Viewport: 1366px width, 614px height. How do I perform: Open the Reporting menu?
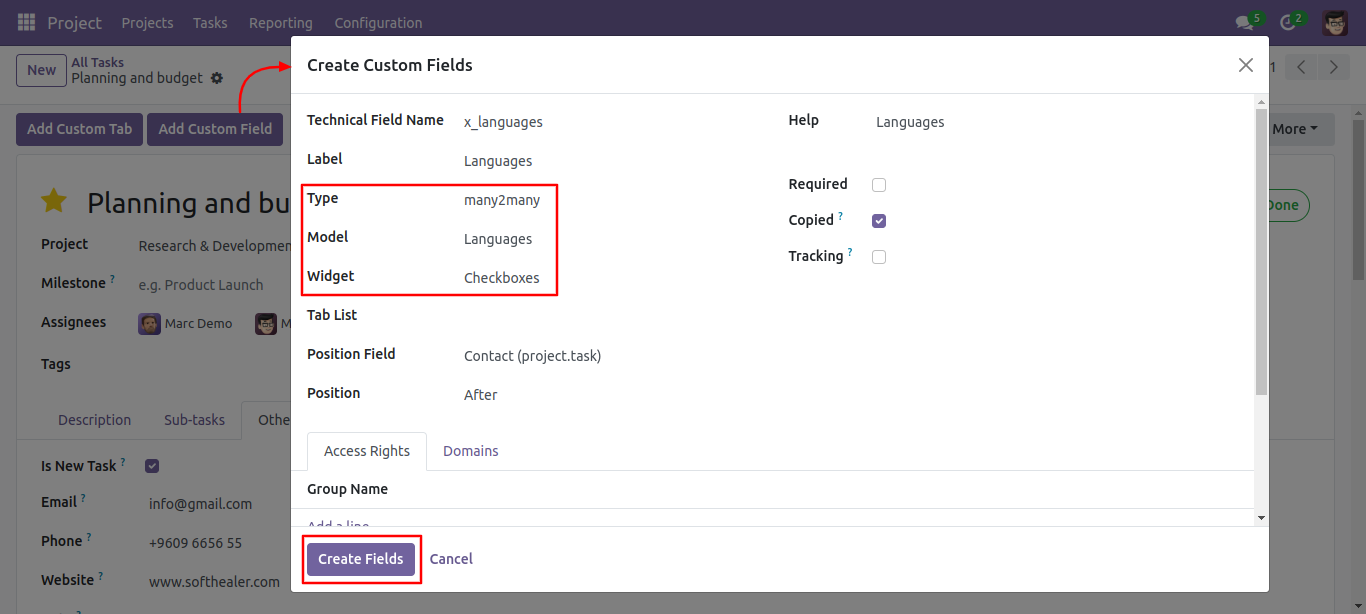click(280, 22)
